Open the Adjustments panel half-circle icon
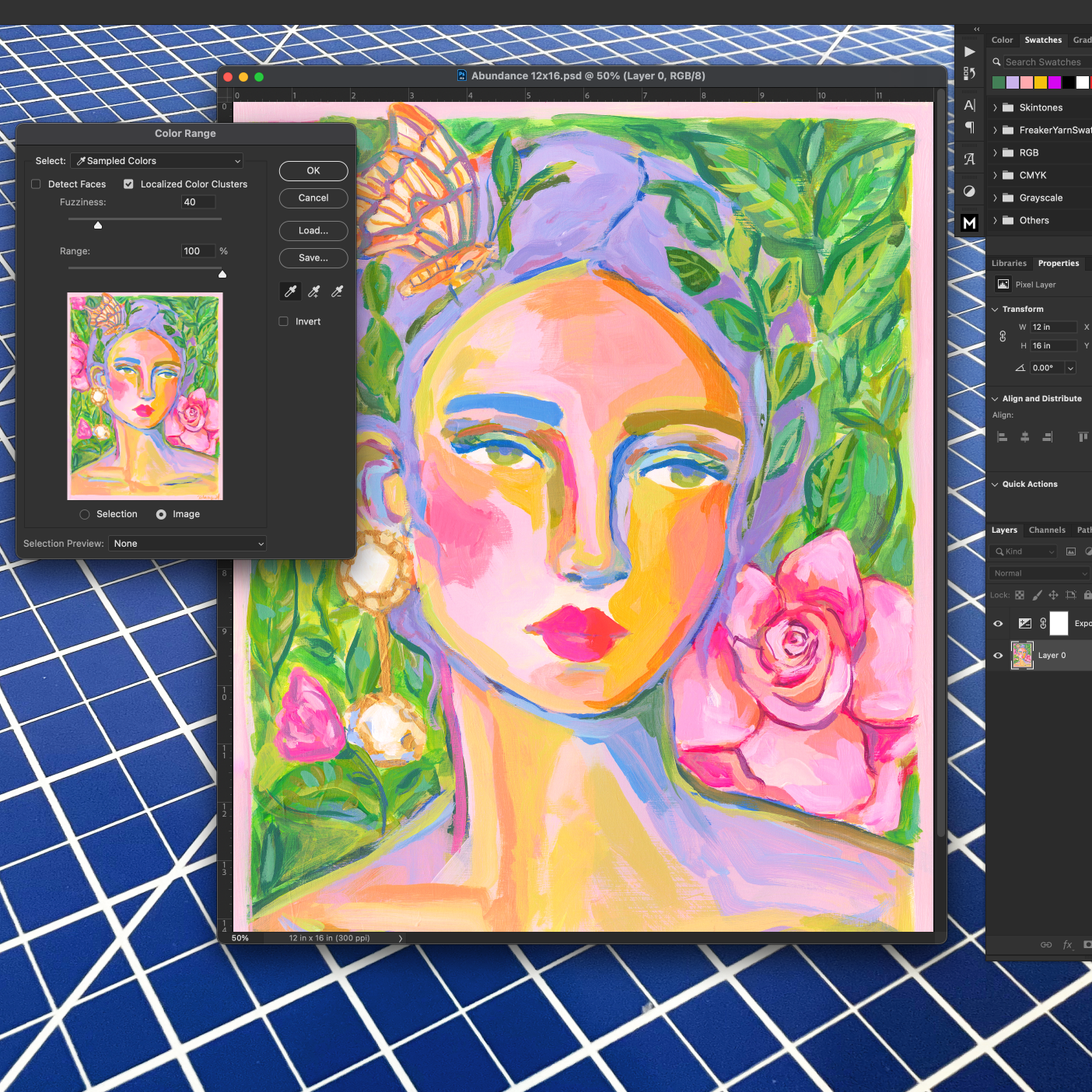Image resolution: width=1092 pixels, height=1092 pixels. [x=969, y=191]
